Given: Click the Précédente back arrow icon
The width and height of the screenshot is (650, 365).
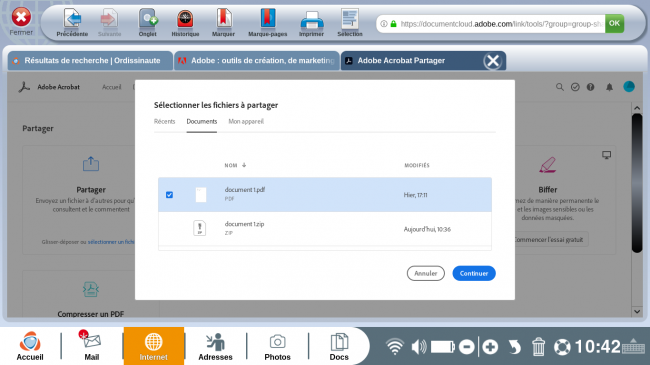Looking at the screenshot, I should coord(72,19).
